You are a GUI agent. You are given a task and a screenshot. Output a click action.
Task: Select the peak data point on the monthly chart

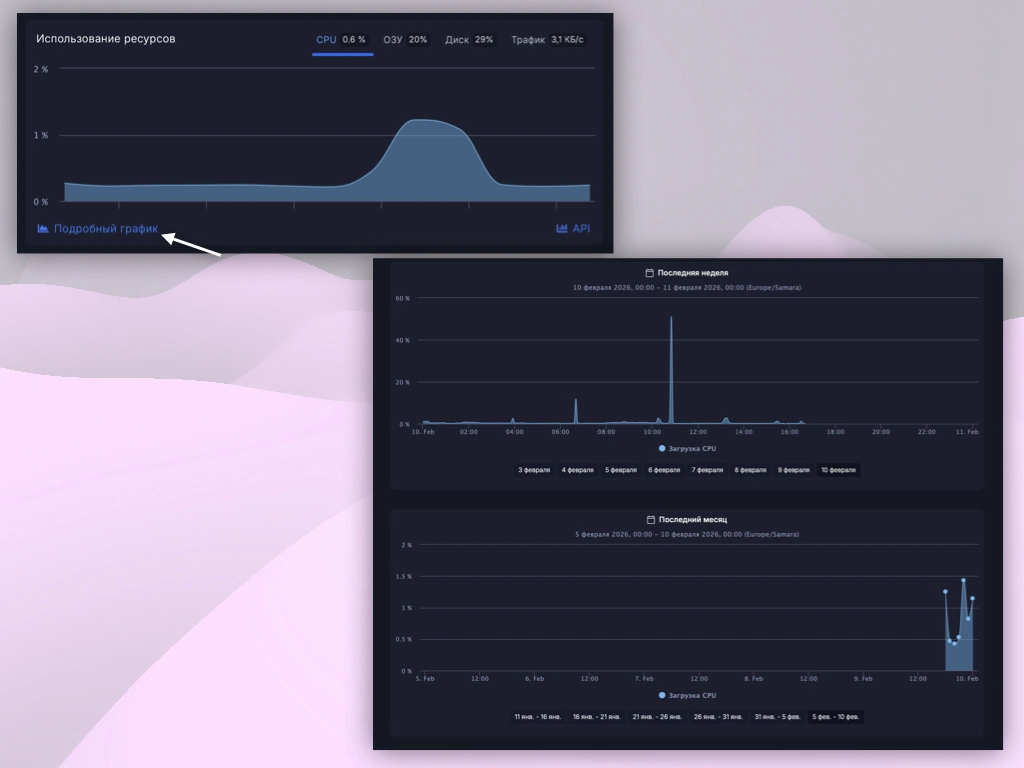point(963,579)
